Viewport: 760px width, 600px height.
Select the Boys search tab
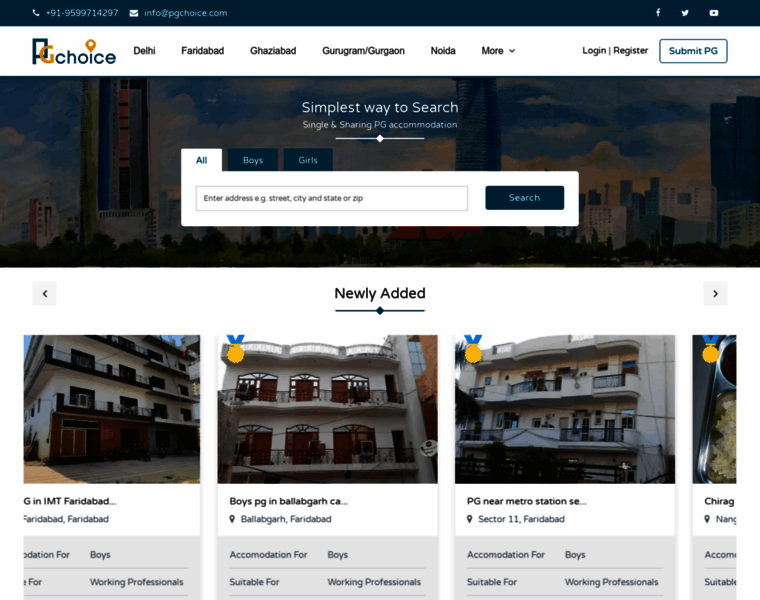click(x=253, y=160)
